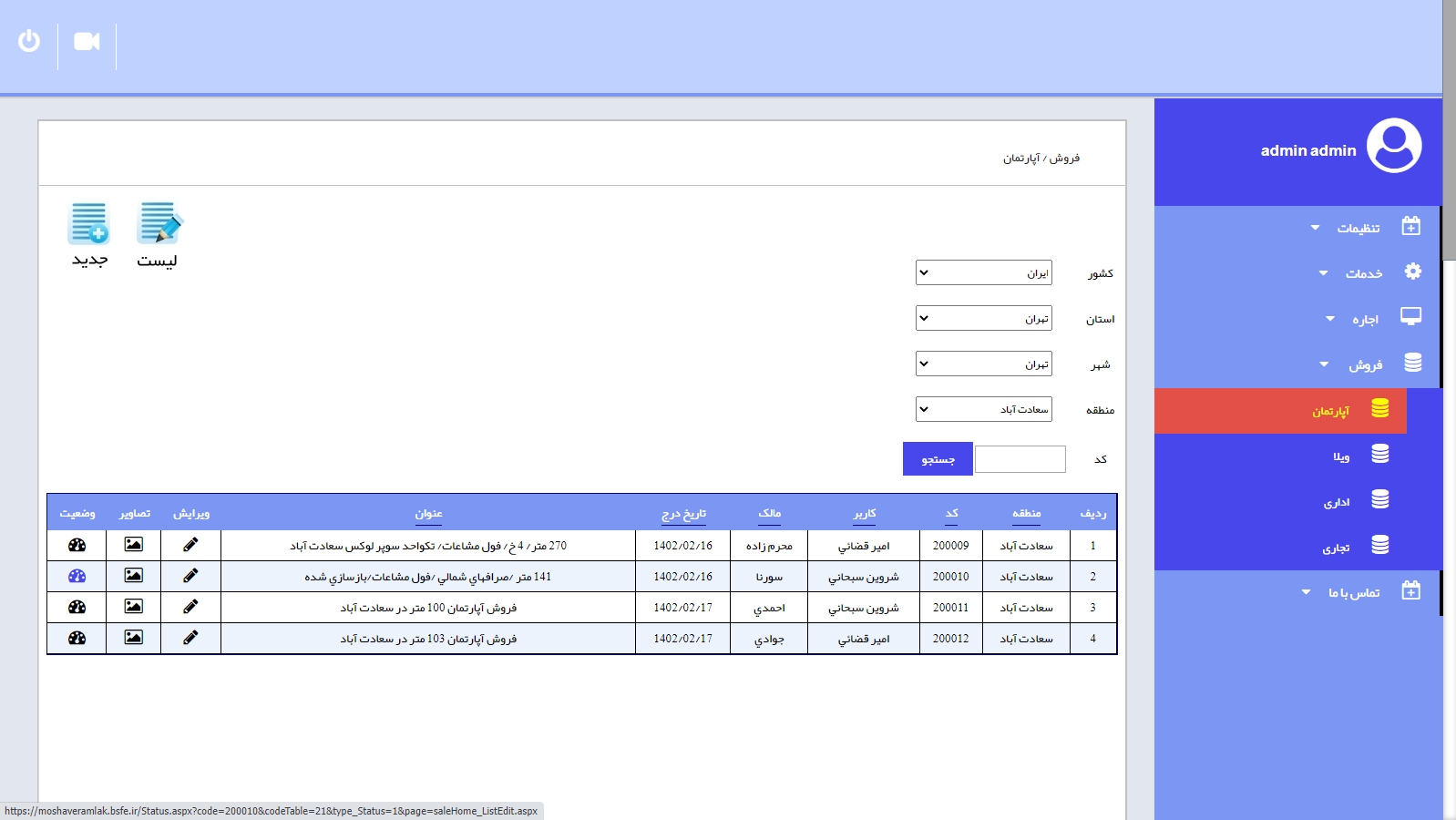Viewport: 1456px width, 820px height.
Task: Click pencil edit icon for listing 200011
Action: tap(190, 607)
